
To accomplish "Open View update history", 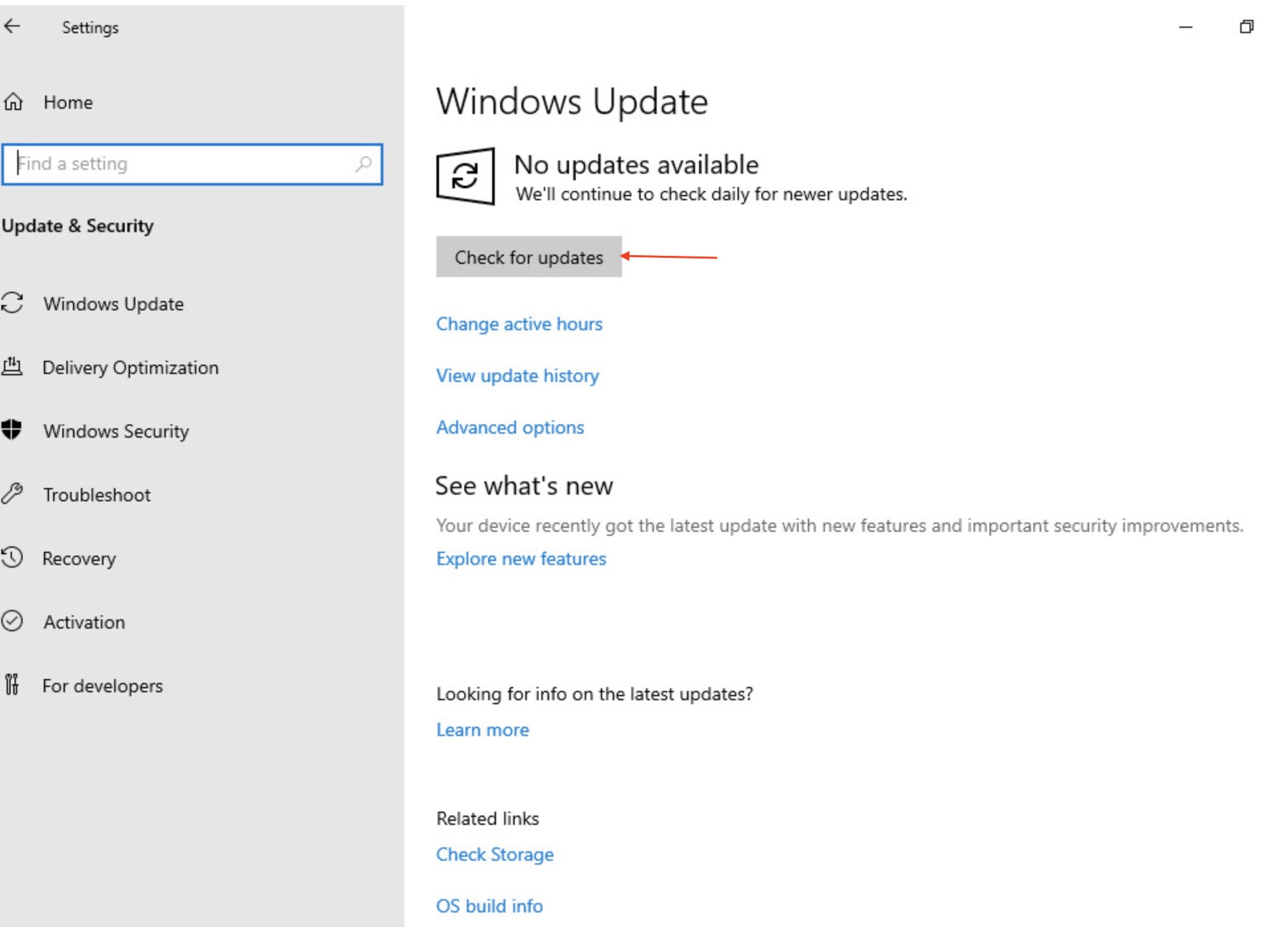I will [x=517, y=375].
